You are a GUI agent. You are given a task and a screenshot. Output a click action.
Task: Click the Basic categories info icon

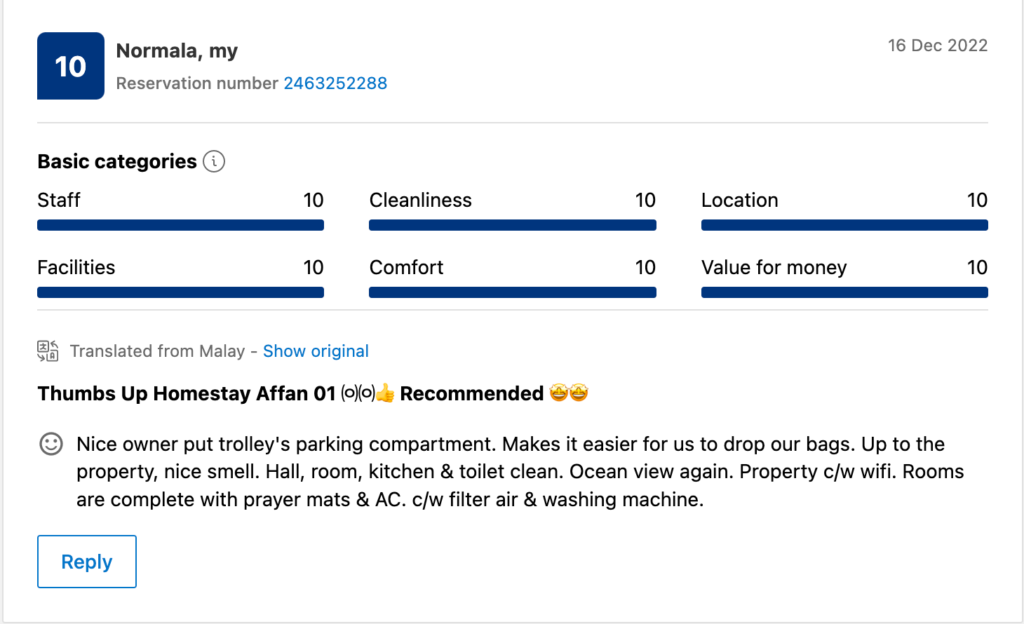tap(214, 161)
